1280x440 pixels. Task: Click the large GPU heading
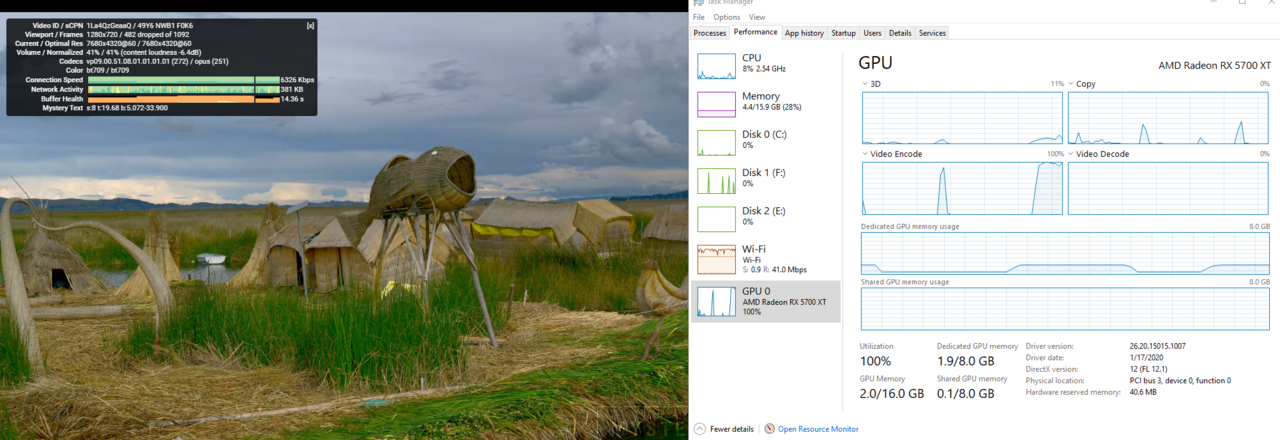[x=875, y=62]
